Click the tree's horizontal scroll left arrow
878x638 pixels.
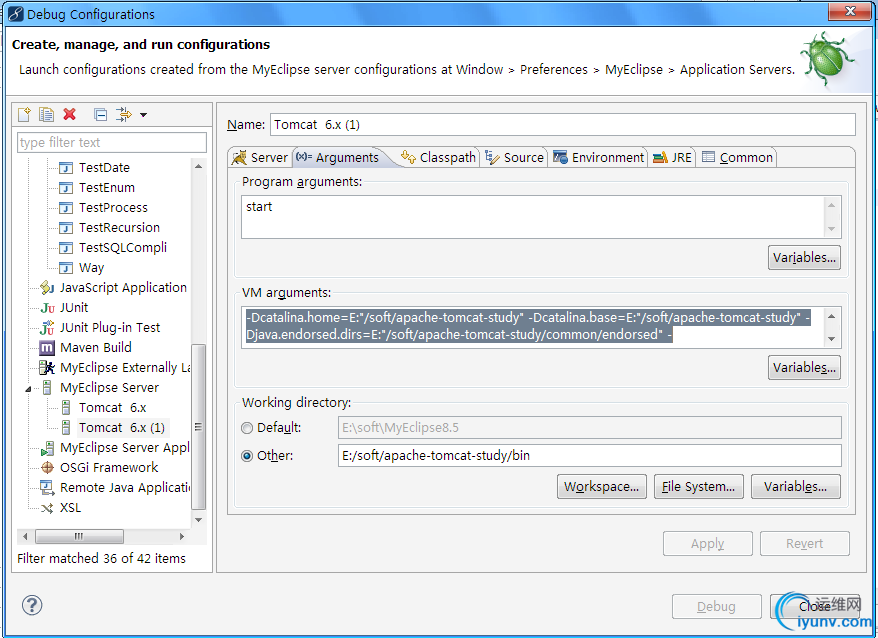pos(25,537)
